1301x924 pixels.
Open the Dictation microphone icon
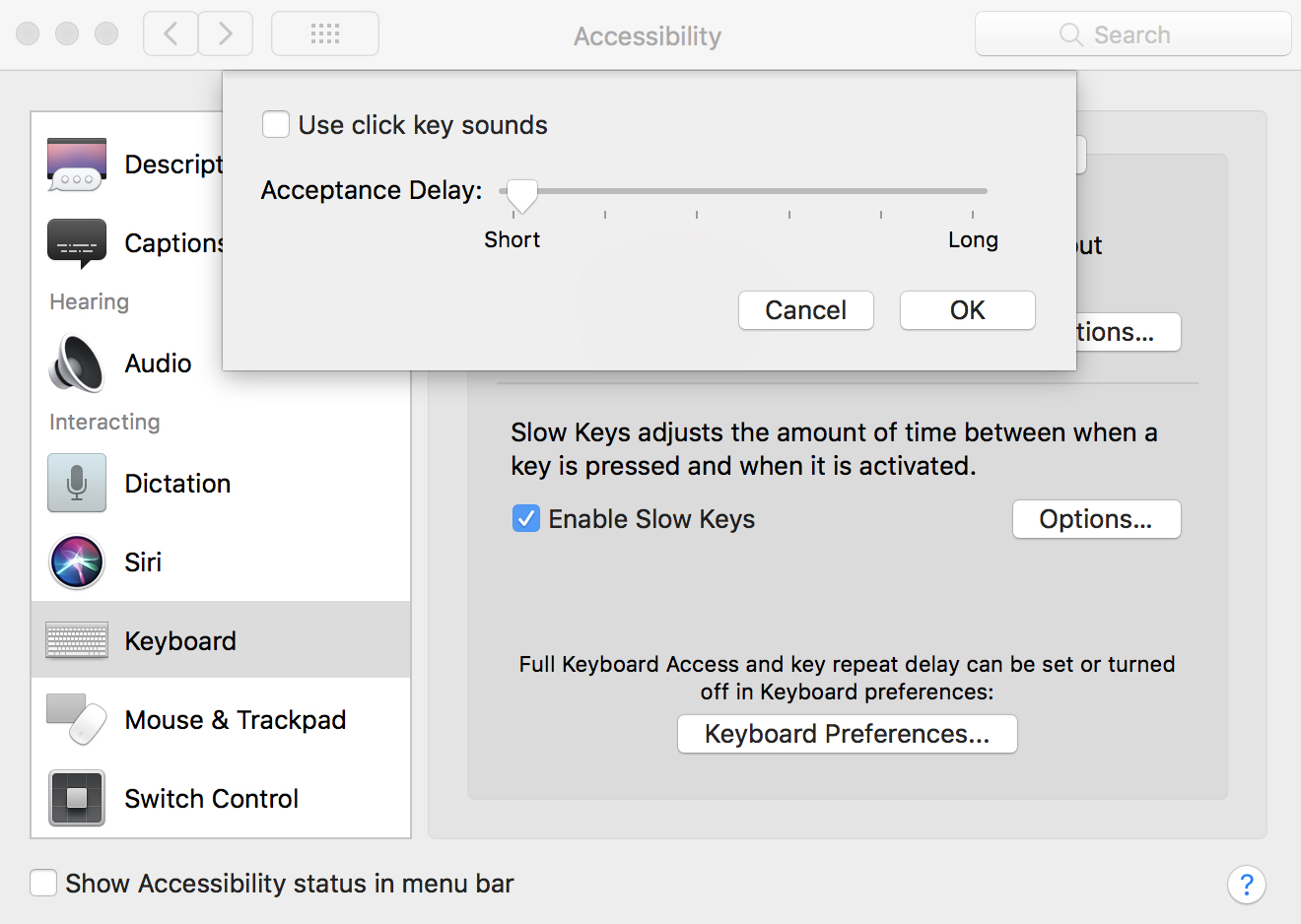tap(77, 483)
